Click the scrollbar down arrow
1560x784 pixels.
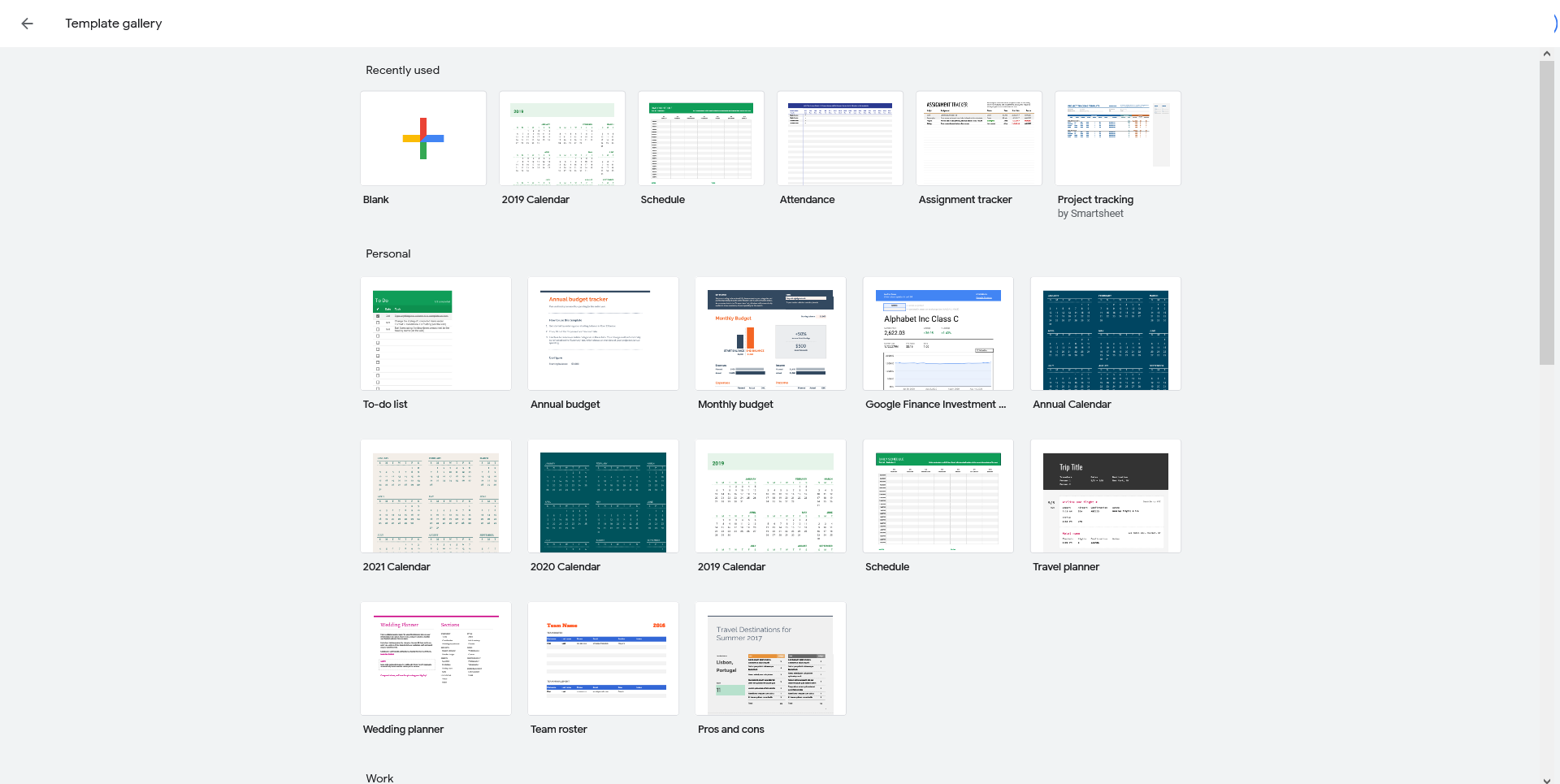pos(1547,780)
